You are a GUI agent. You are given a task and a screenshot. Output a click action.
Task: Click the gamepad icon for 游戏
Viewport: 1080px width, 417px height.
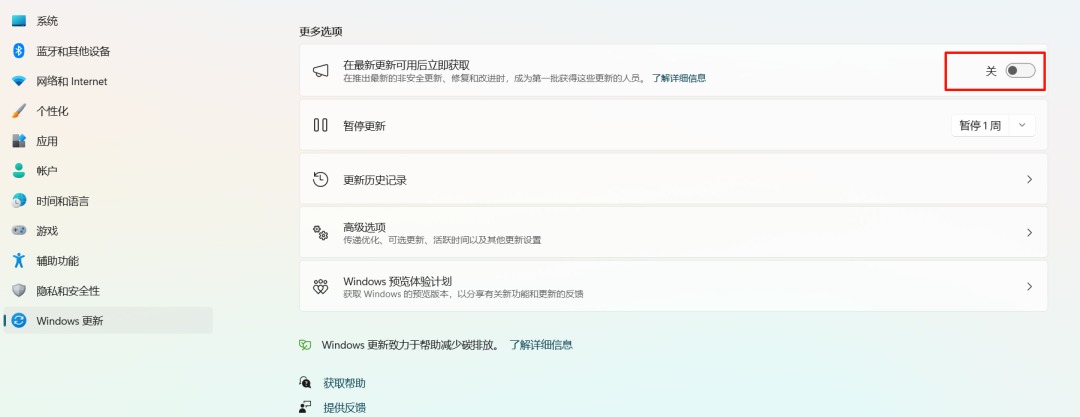(19, 231)
